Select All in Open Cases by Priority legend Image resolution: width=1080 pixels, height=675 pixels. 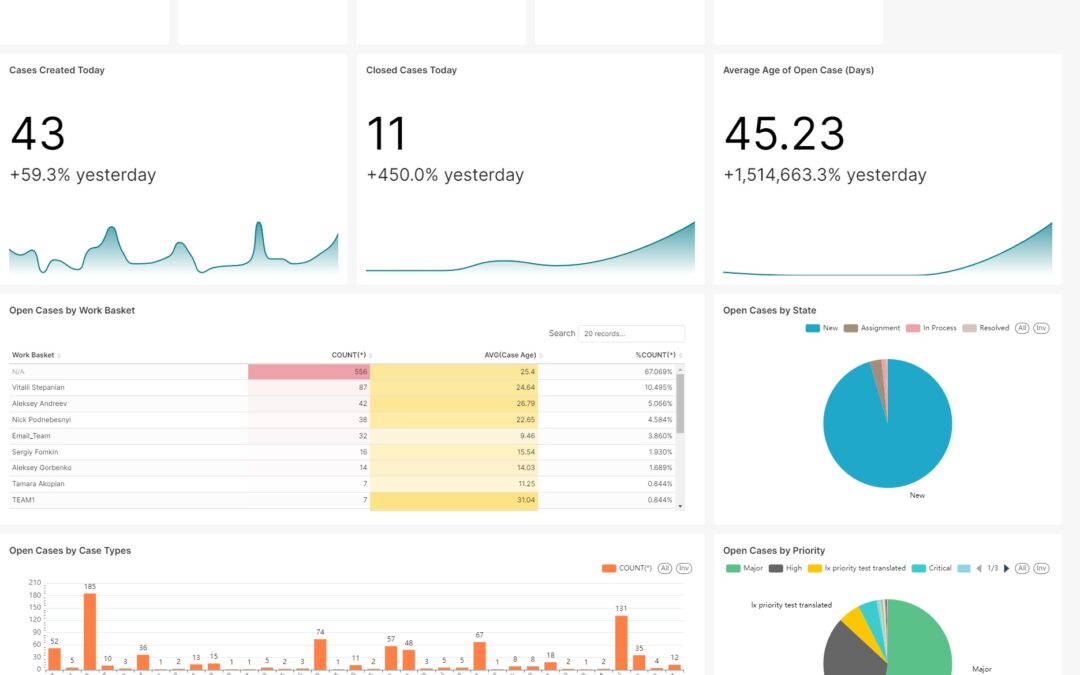click(1022, 569)
